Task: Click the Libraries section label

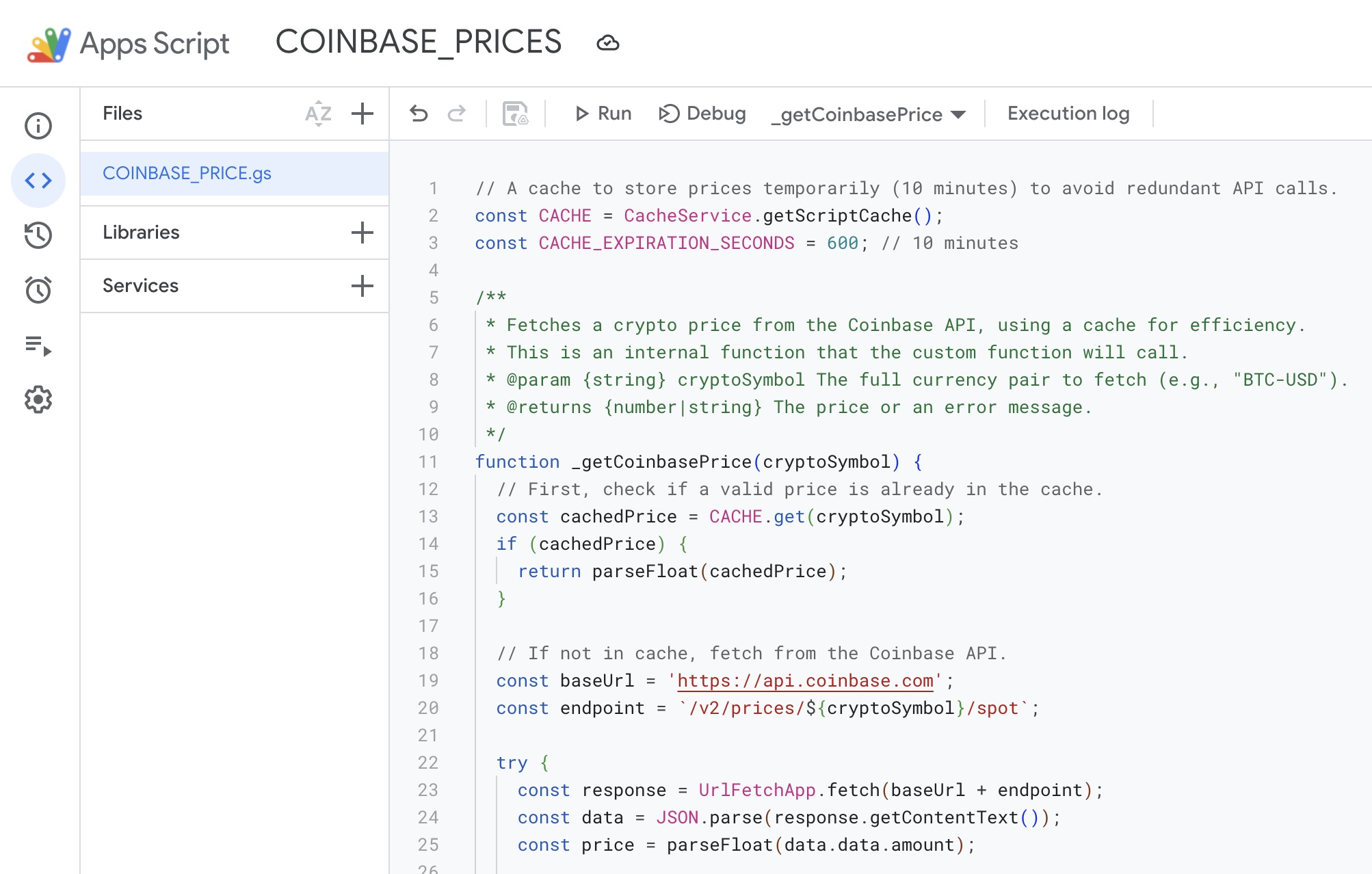Action: coord(141,233)
